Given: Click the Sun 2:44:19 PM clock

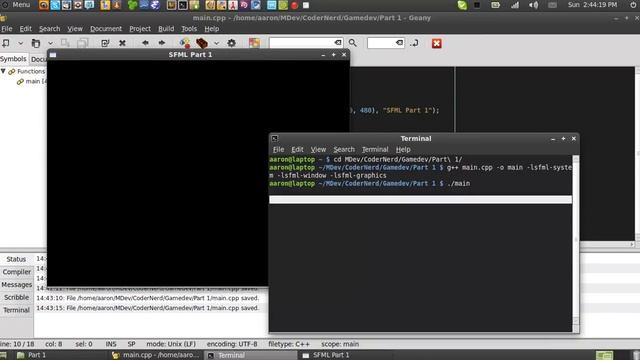Looking at the screenshot, I should click(x=592, y=5).
